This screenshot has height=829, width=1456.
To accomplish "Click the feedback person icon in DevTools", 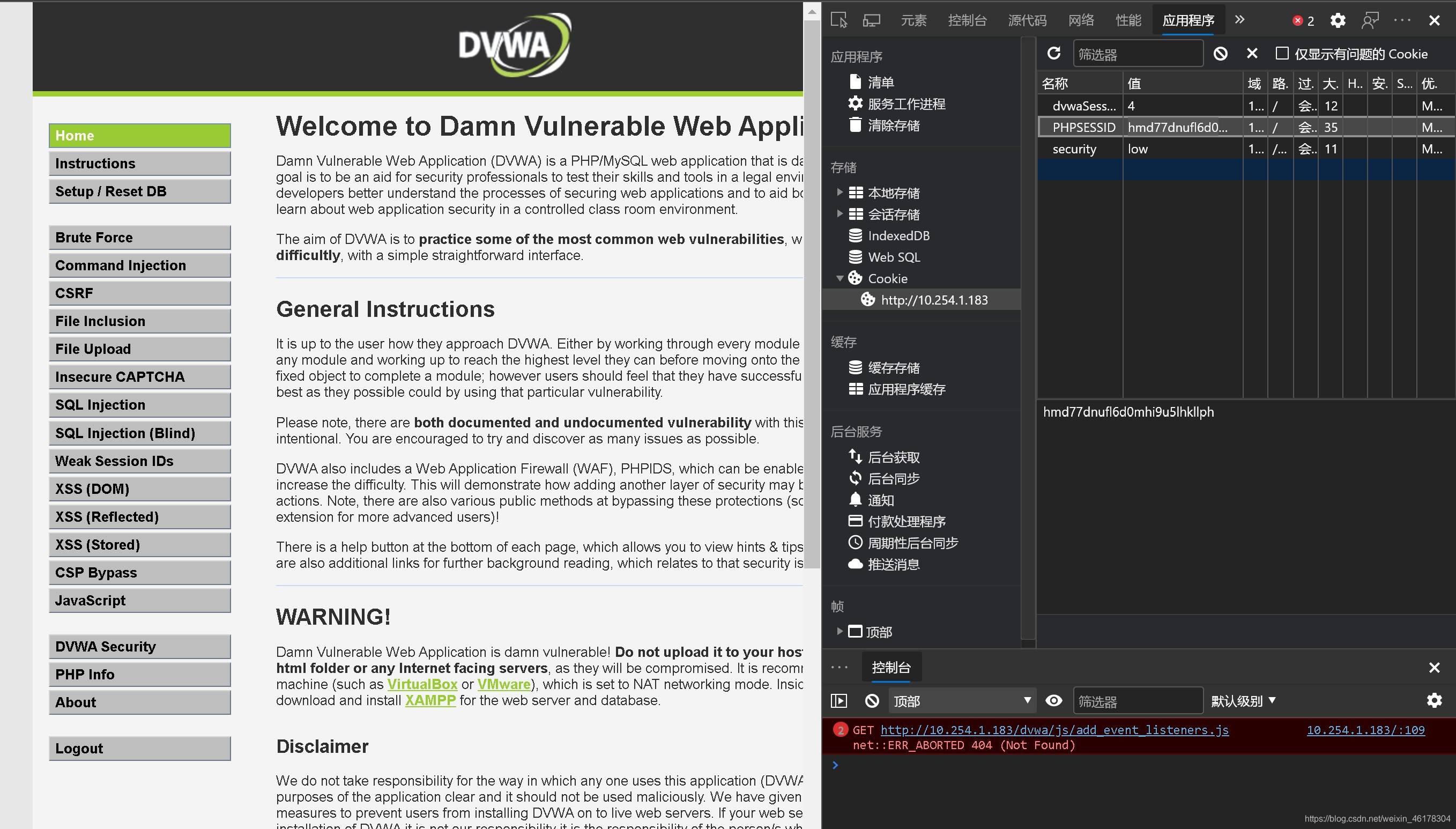I will [1370, 20].
